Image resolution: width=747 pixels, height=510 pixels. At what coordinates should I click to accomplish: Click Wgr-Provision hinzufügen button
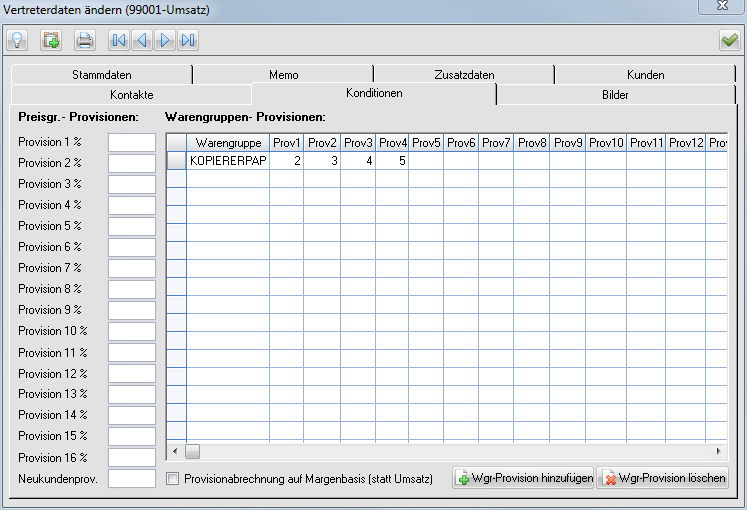coord(523,478)
